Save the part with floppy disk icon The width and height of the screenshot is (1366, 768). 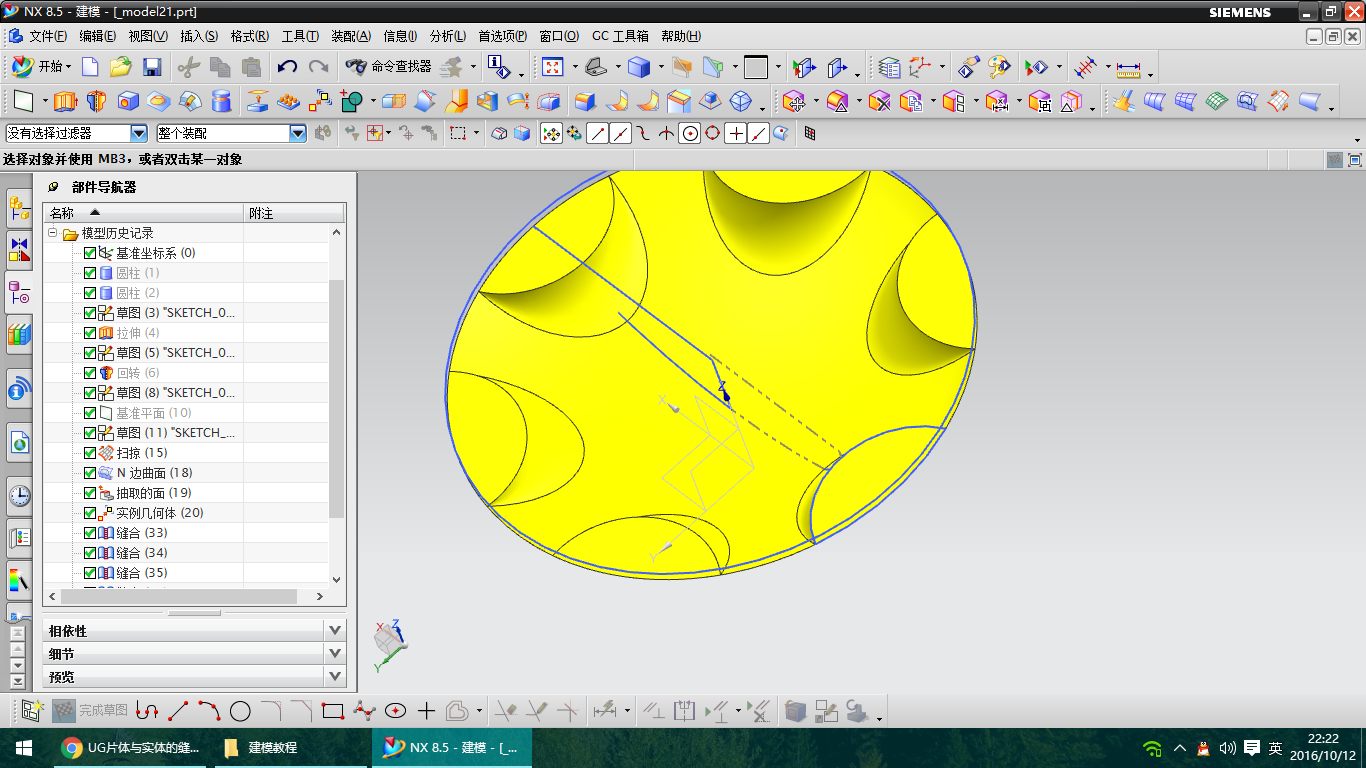tap(152, 67)
